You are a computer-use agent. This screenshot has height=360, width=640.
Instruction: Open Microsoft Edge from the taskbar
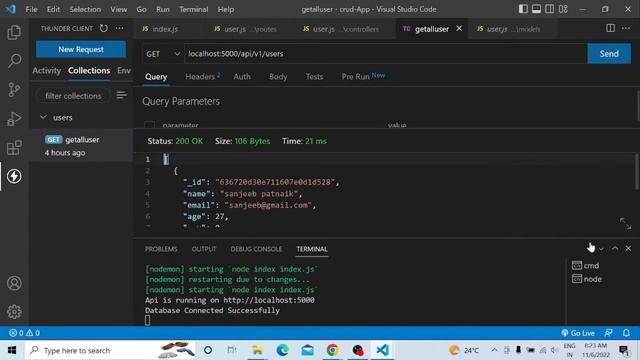coord(282,350)
